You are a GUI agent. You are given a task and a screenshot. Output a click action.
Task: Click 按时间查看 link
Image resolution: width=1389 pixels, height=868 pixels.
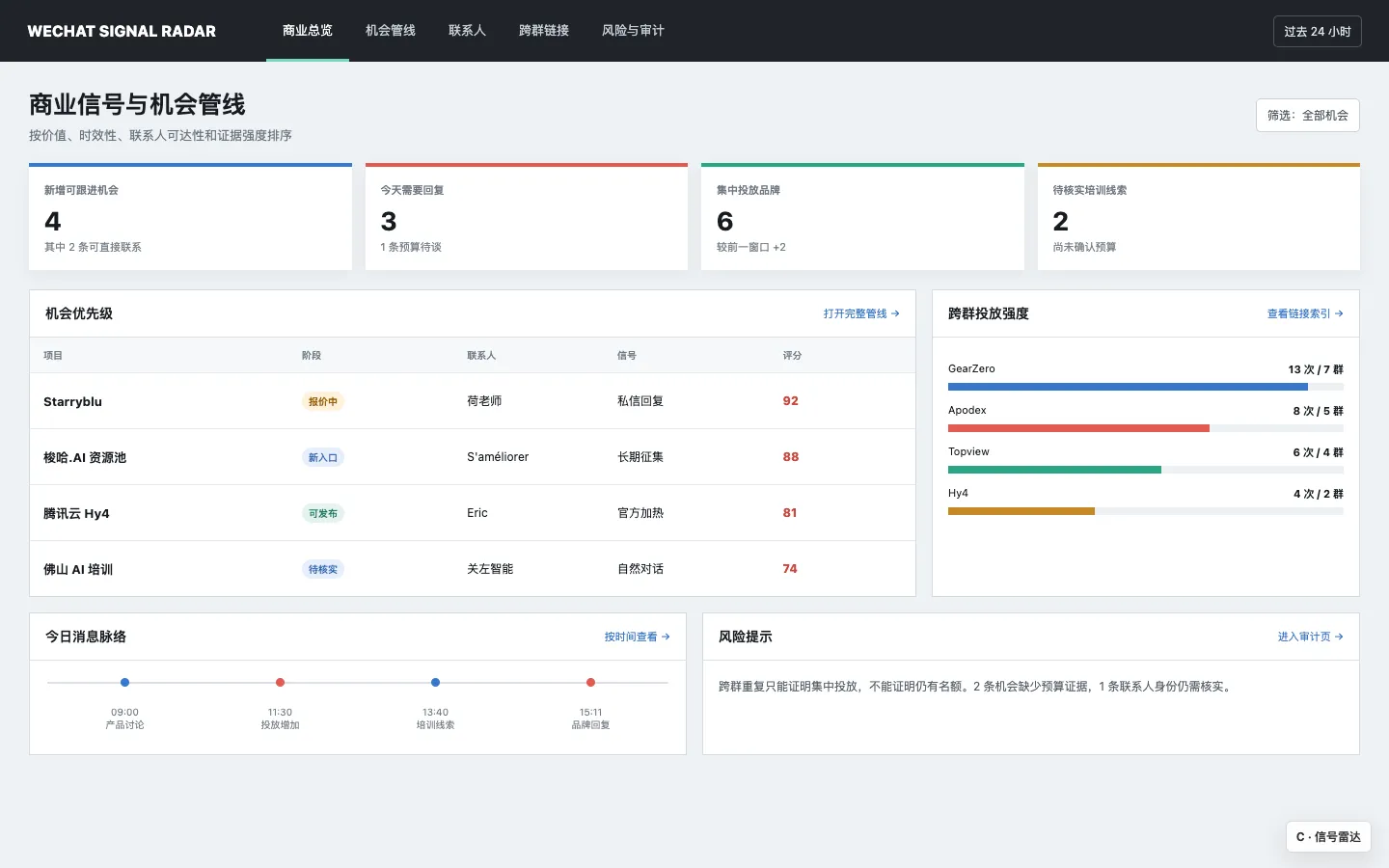[637, 637]
